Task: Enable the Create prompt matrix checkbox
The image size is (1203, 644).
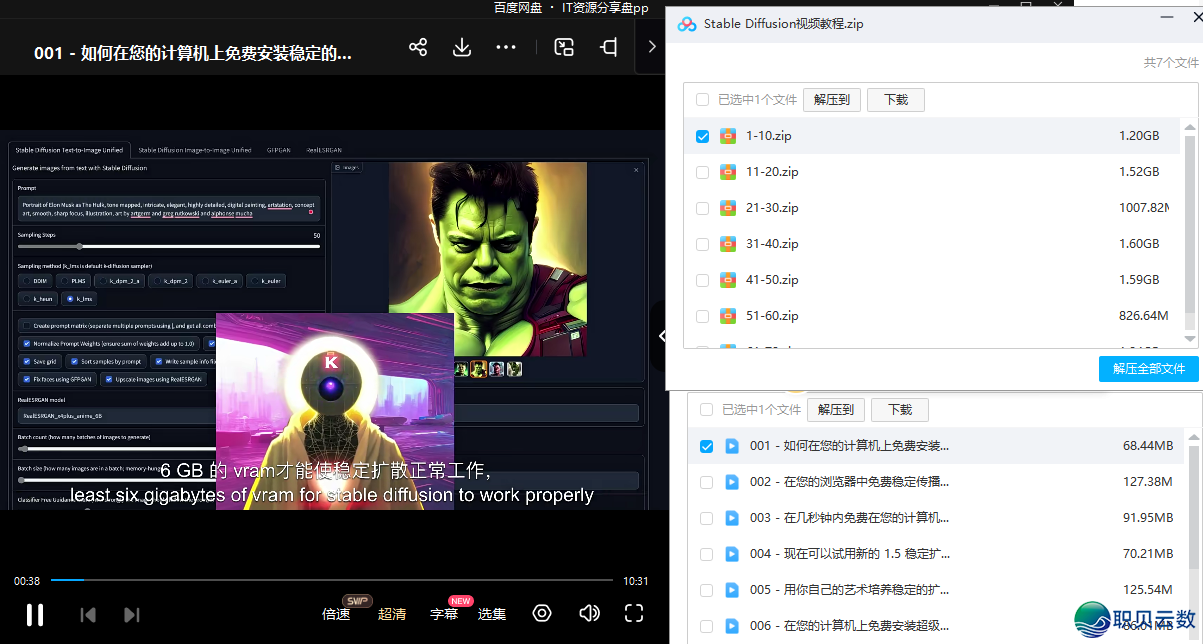Action: (27, 326)
